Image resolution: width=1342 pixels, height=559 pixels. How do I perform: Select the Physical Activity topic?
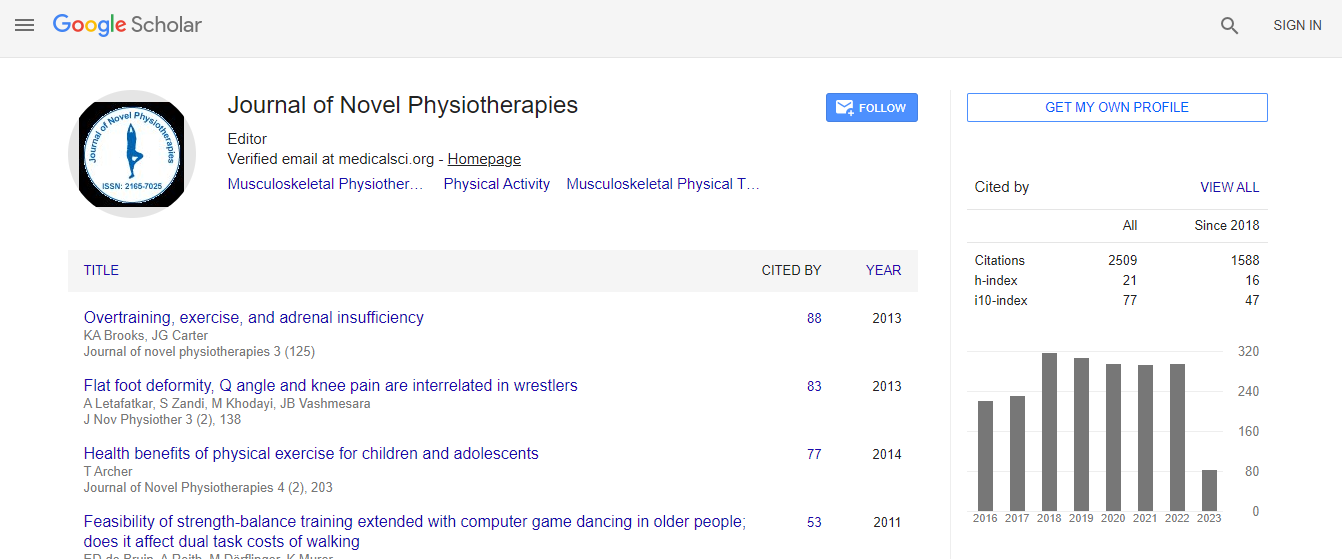pos(496,184)
